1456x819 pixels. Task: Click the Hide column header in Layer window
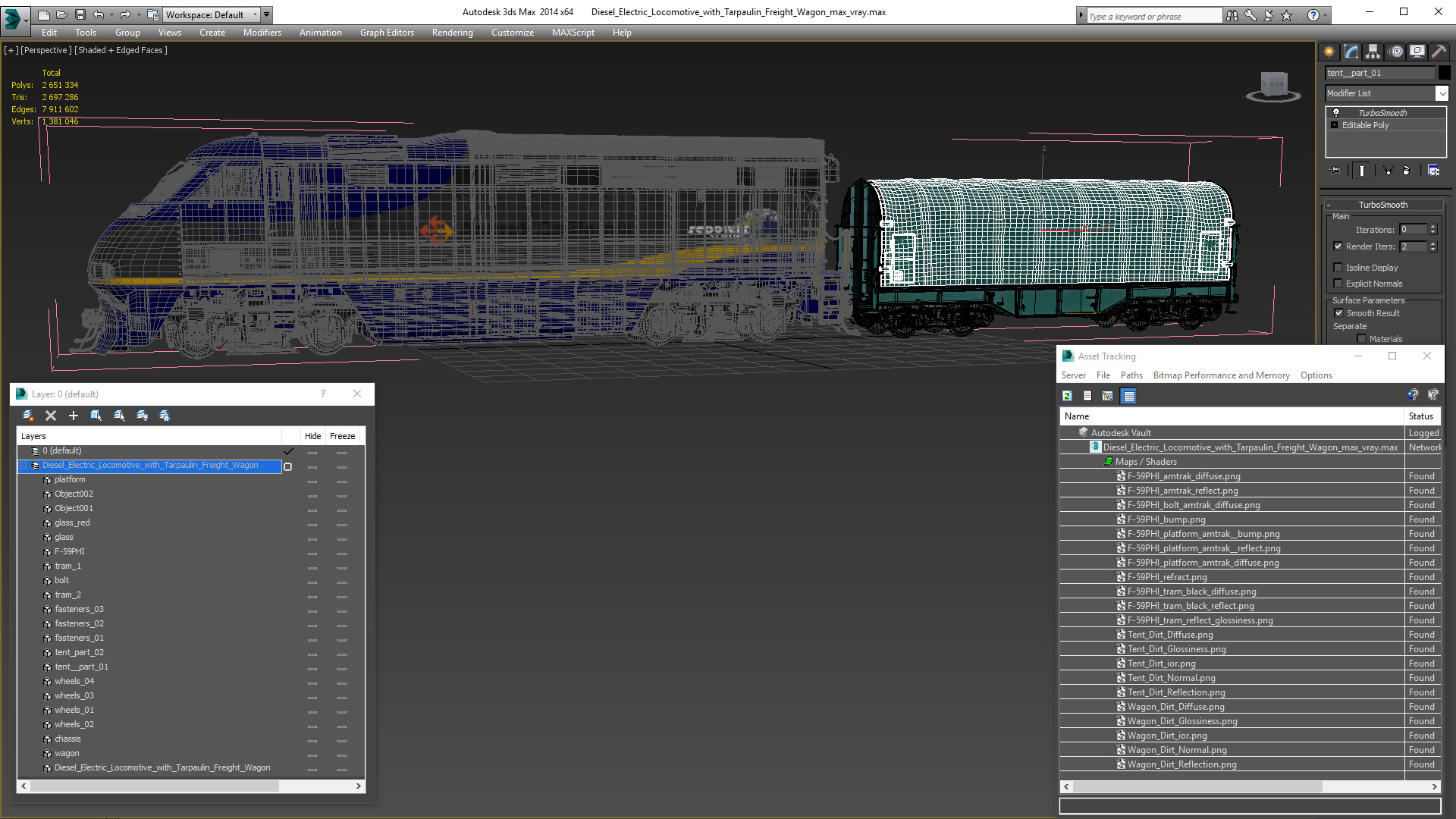[312, 436]
